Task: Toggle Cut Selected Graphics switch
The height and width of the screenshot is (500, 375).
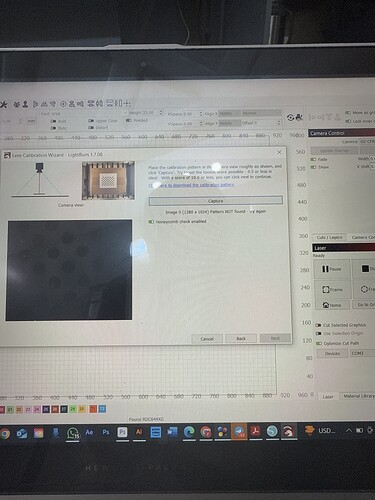Action: pos(318,325)
